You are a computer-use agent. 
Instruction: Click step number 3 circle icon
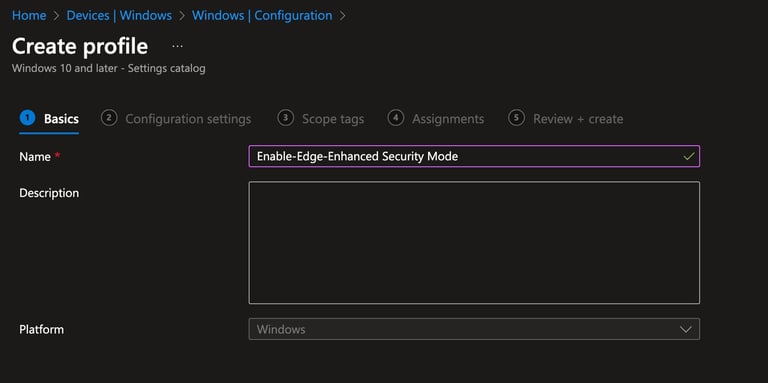(285, 118)
